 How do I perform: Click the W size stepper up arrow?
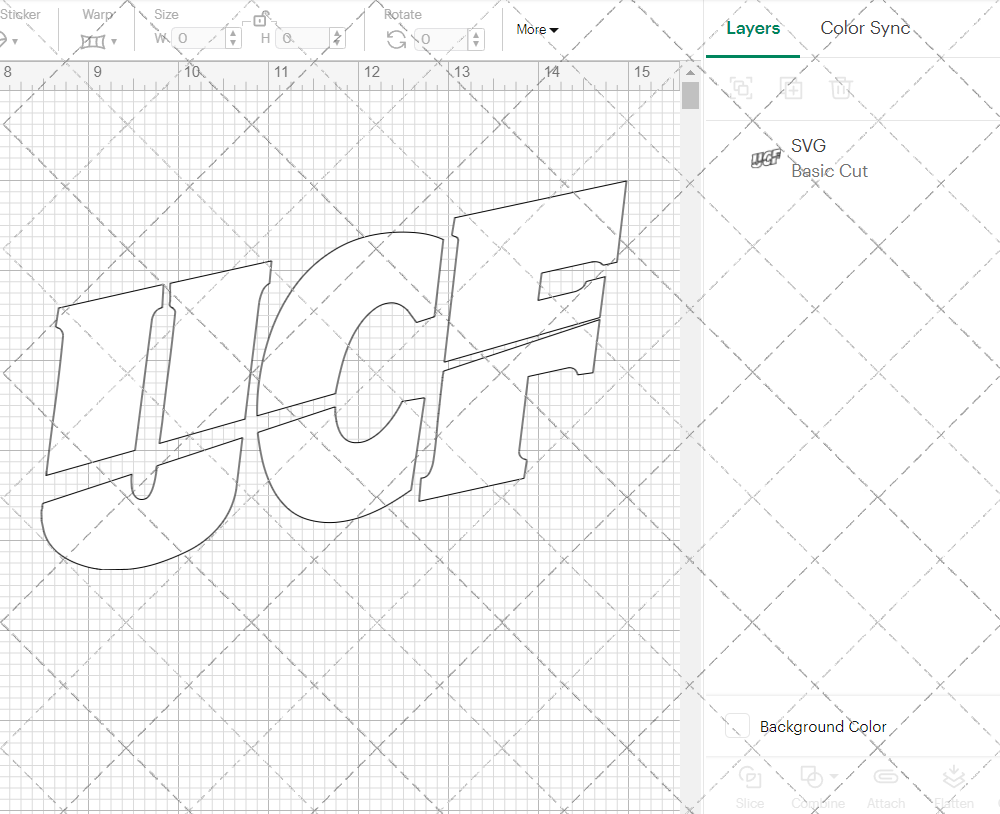point(232,33)
